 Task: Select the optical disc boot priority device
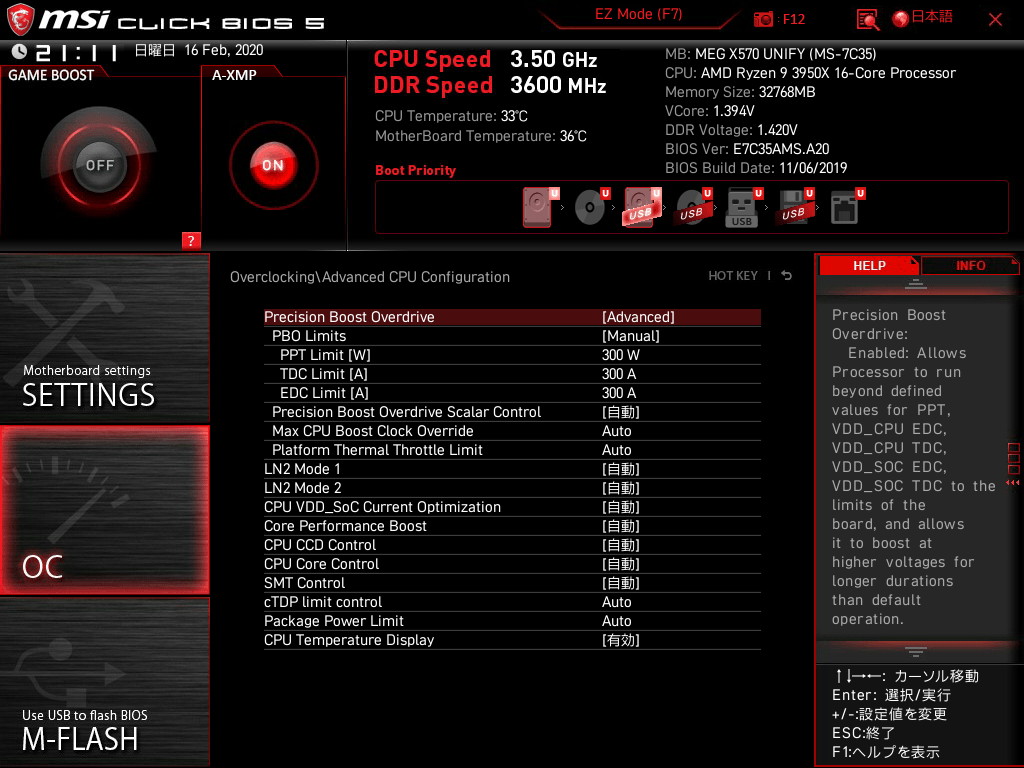[x=590, y=207]
